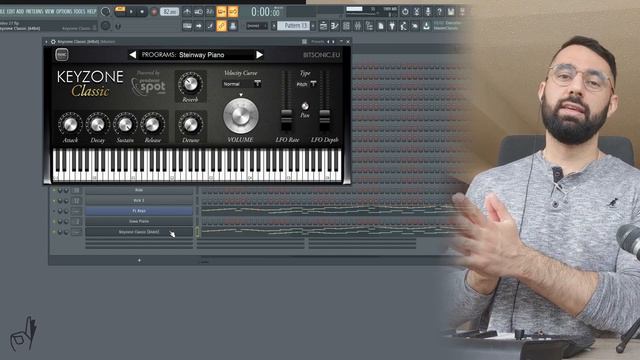This screenshot has width=640, height=360.
Task: Open the TOOLS menu
Action: pyautogui.click(x=80, y=11)
